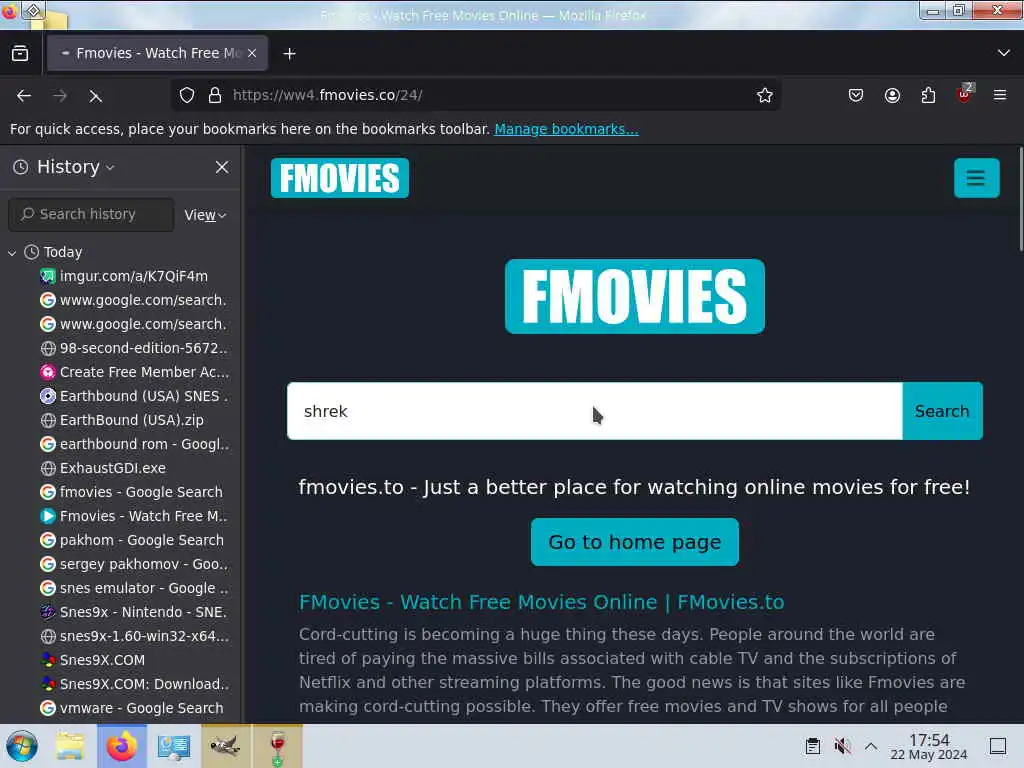Image resolution: width=1024 pixels, height=768 pixels.
Task: Select the Fmovies browser tab
Action: [x=157, y=54]
